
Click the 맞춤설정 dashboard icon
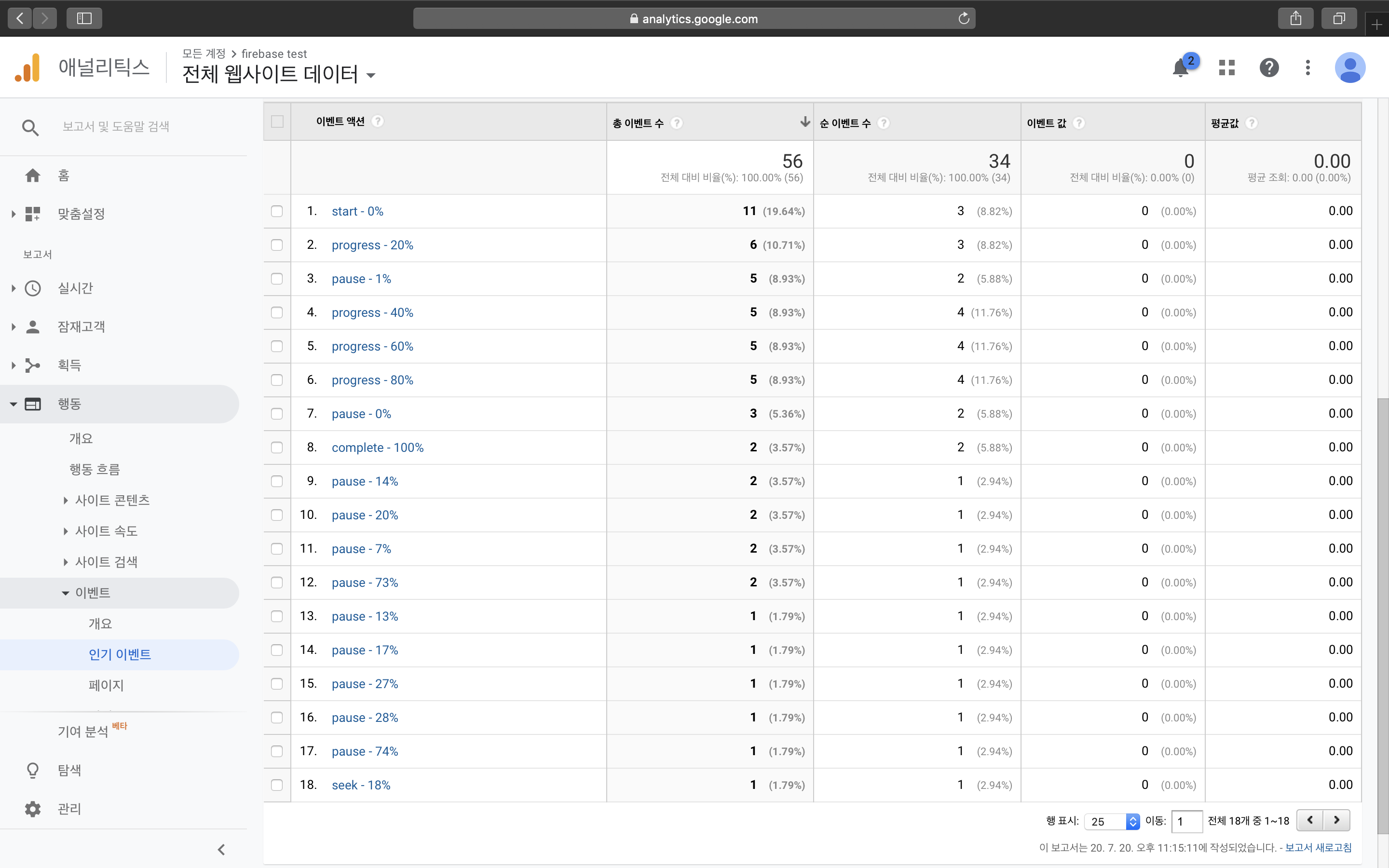[x=33, y=214]
